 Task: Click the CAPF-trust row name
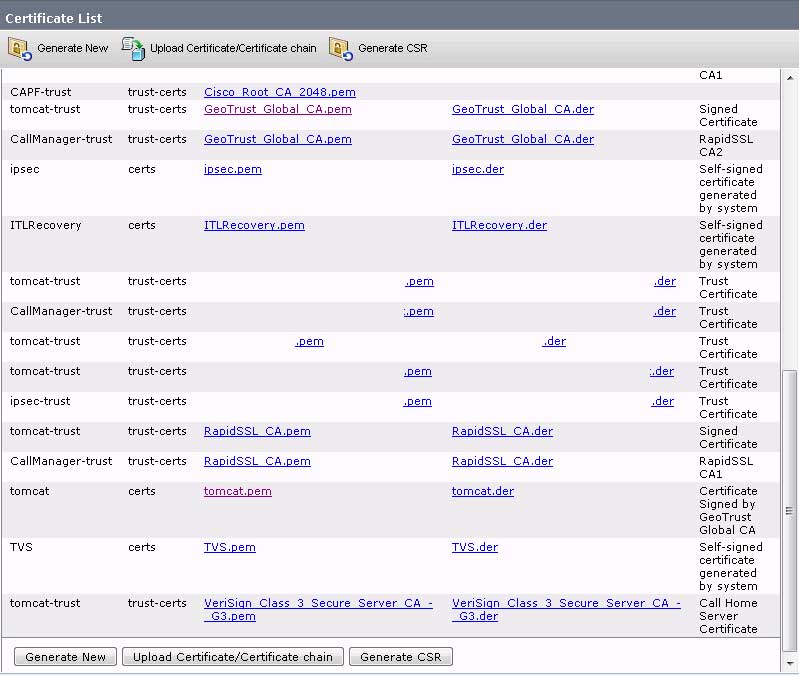pyautogui.click(x=41, y=92)
